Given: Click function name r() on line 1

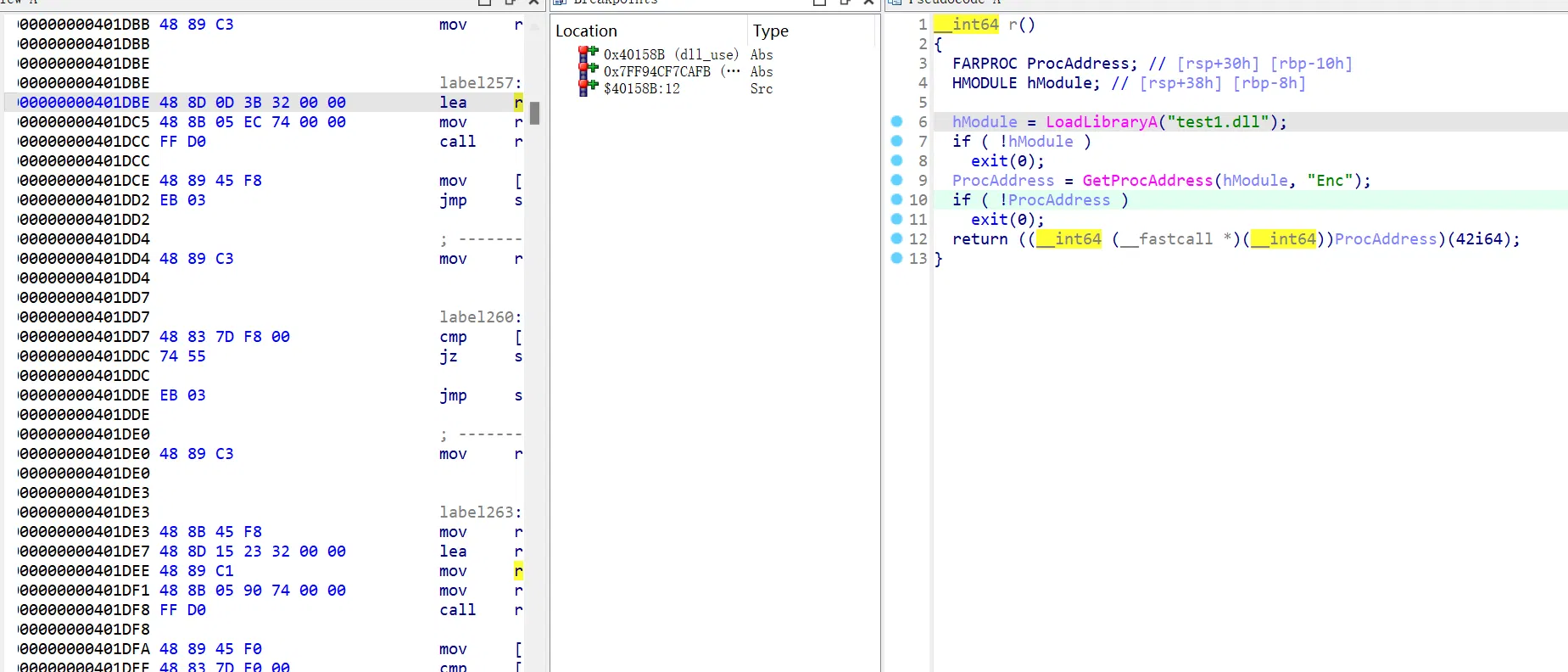Looking at the screenshot, I should pyautogui.click(x=1021, y=25).
